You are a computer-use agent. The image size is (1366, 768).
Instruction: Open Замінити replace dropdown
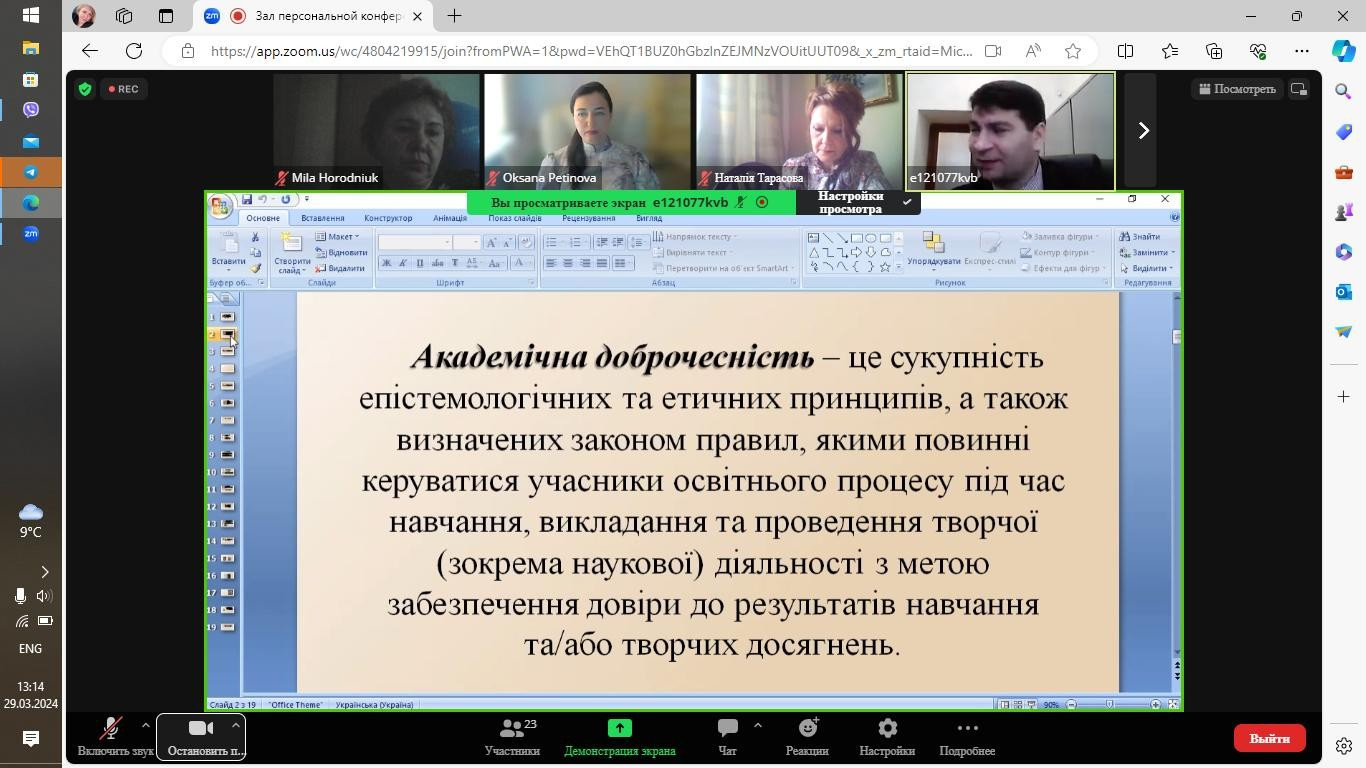(1146, 252)
